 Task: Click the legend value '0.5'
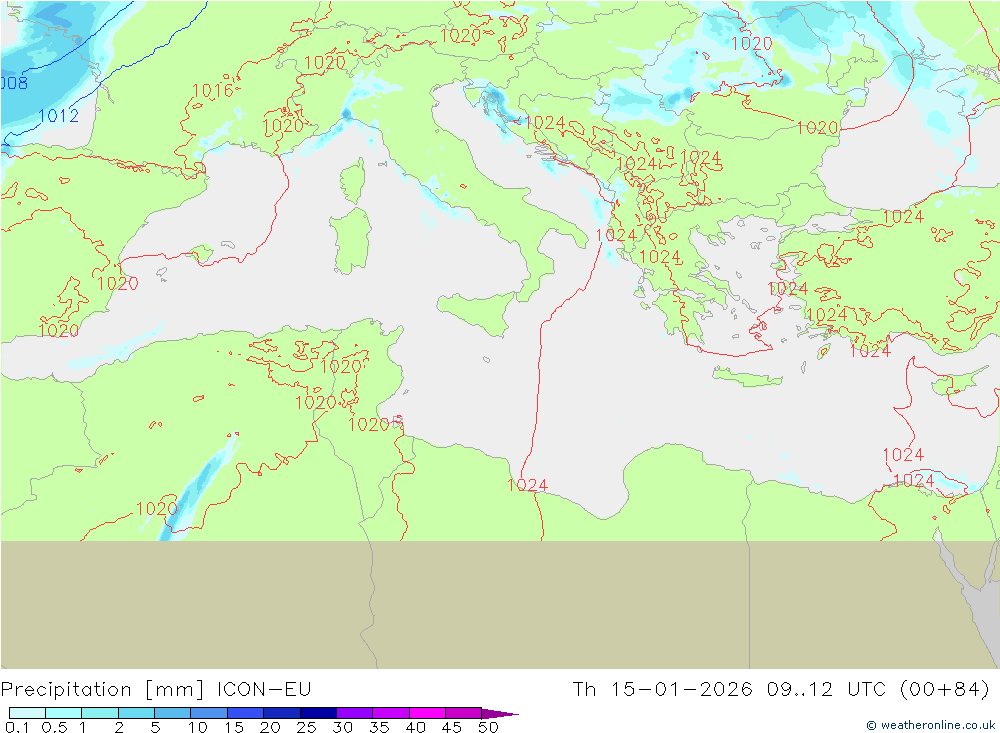[x=54, y=727]
